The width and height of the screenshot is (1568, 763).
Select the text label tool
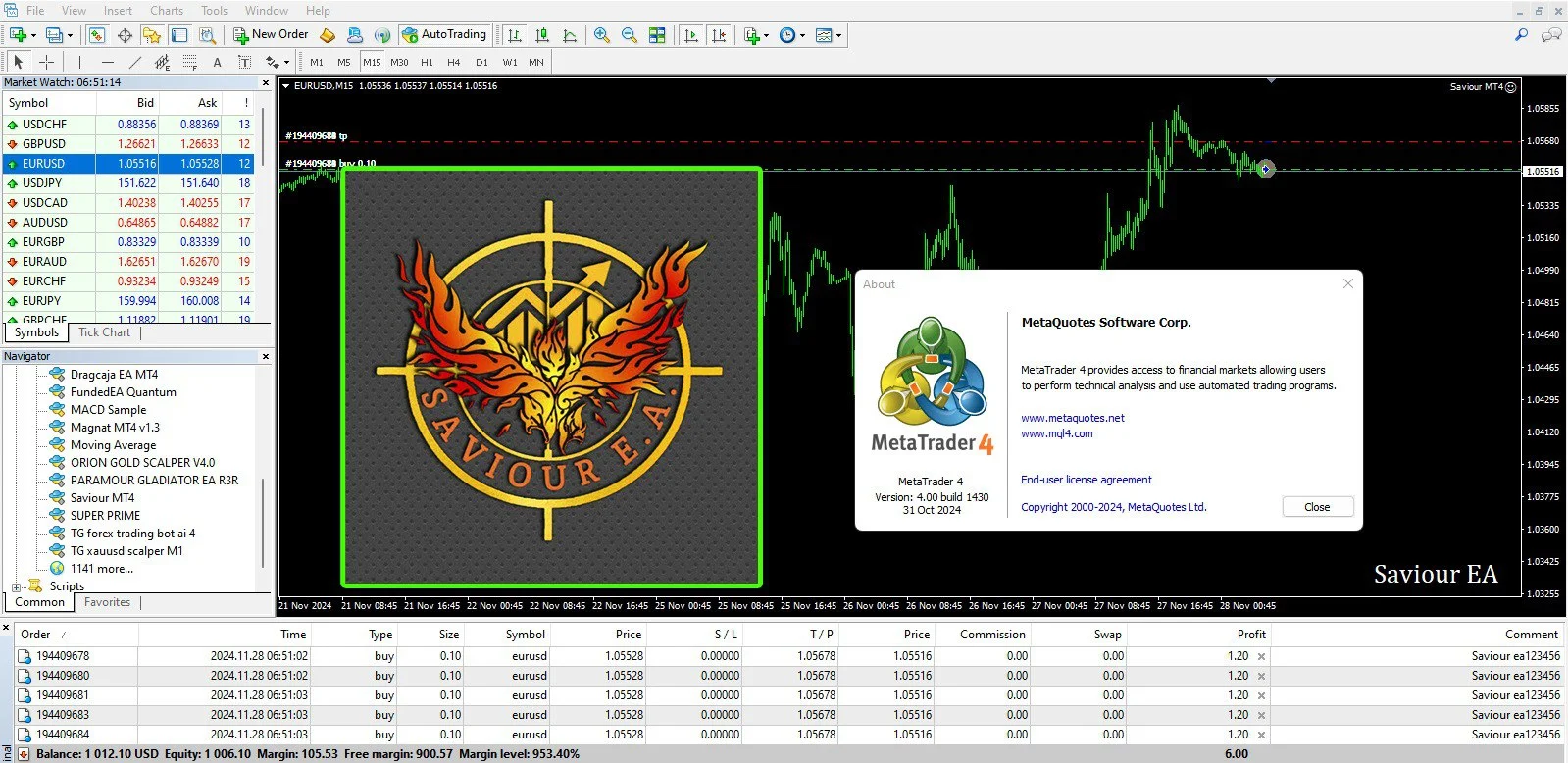tap(217, 62)
